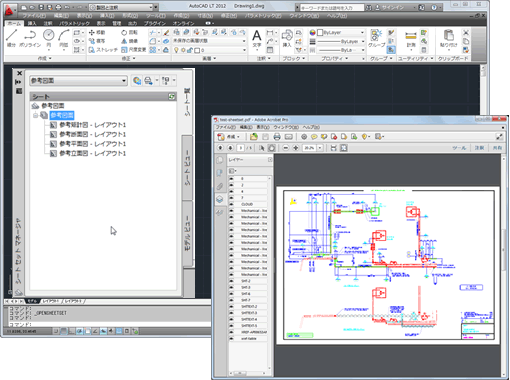Toggle visibility of SHT-3 layer
The width and height of the screenshot is (510, 380).
coord(232,287)
